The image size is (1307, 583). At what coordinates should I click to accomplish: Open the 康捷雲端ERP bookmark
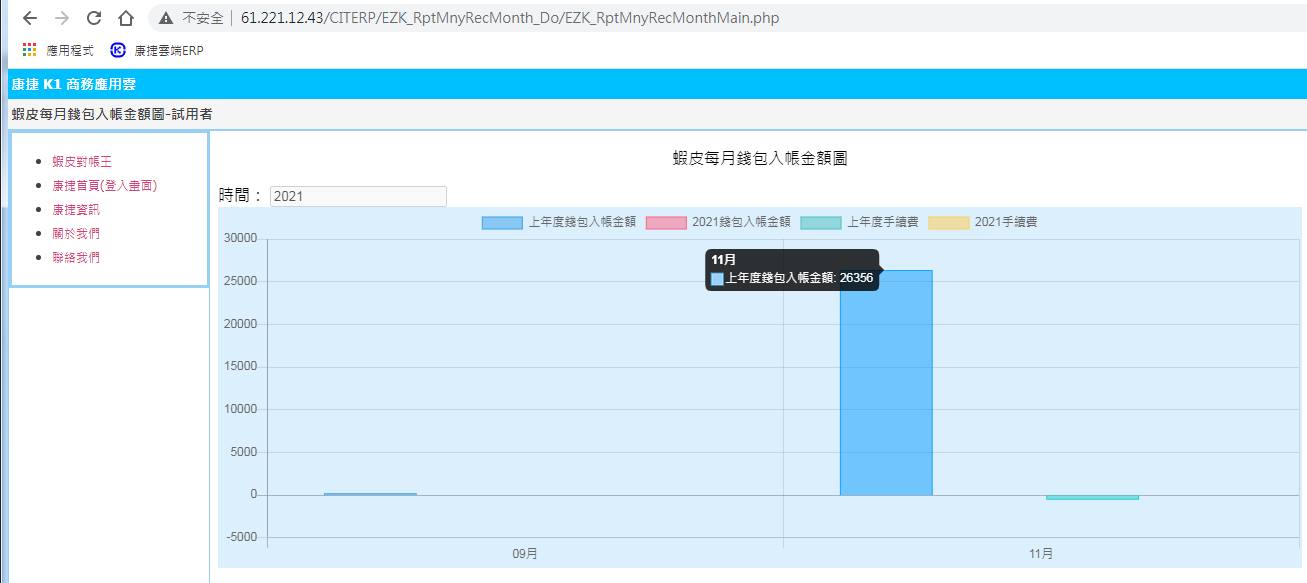pyautogui.click(x=157, y=50)
